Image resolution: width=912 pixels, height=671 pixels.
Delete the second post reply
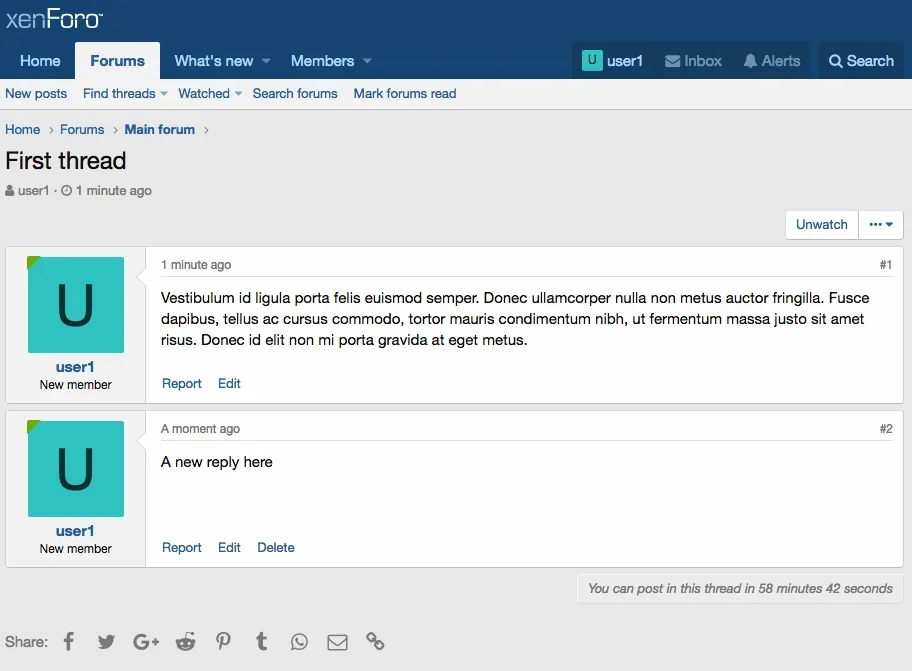(x=276, y=548)
